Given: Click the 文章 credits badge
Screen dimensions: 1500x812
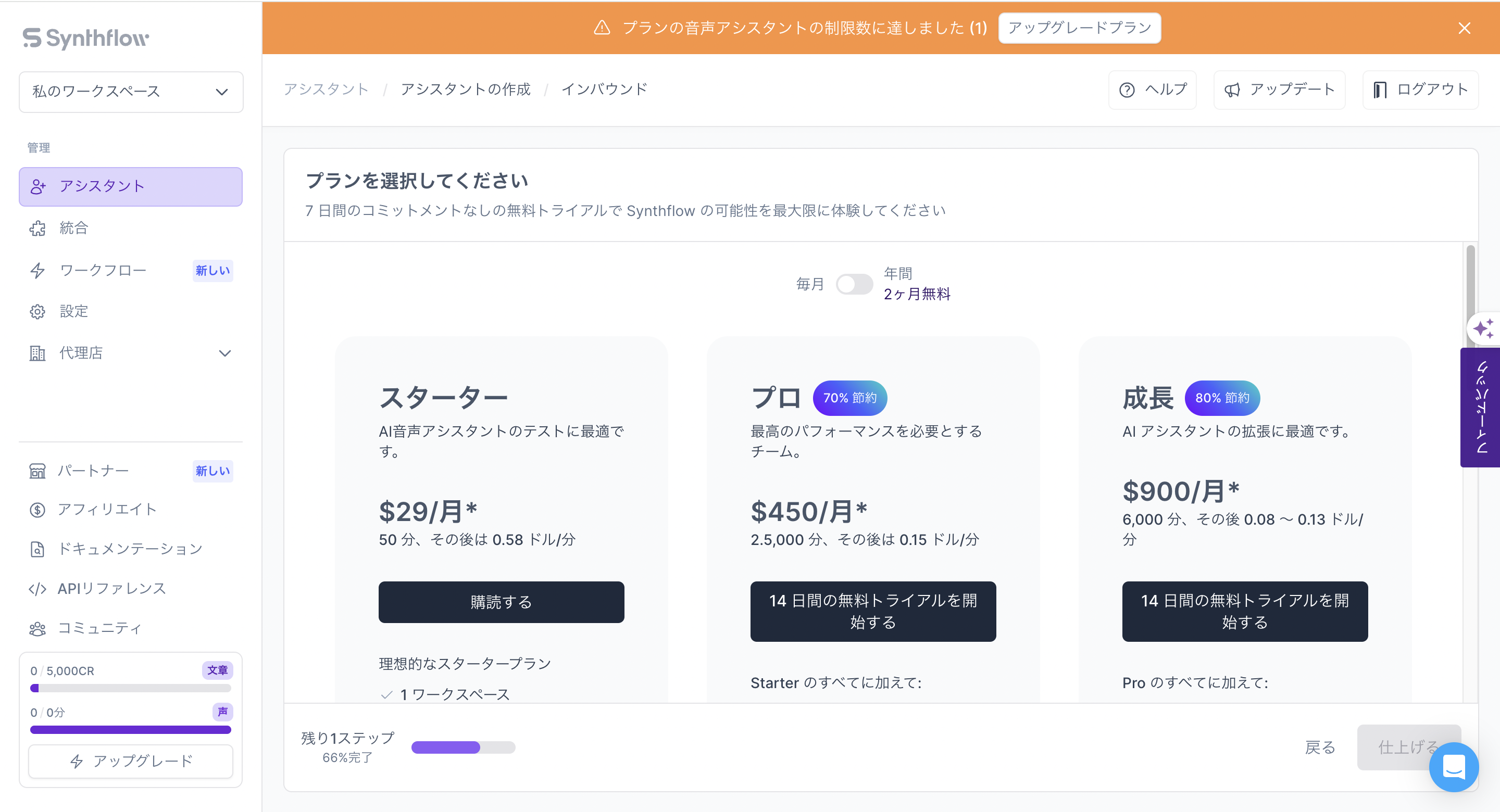Looking at the screenshot, I should tap(218, 670).
